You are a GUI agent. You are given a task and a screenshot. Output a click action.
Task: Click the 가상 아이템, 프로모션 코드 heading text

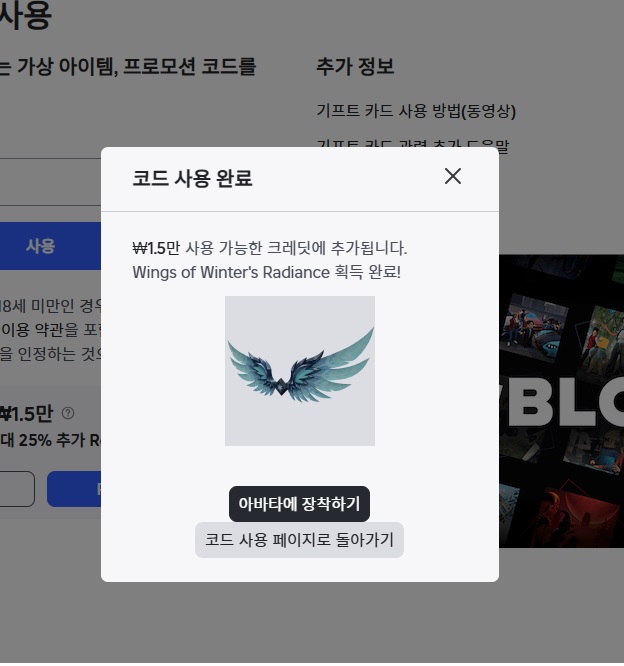[x=140, y=67]
